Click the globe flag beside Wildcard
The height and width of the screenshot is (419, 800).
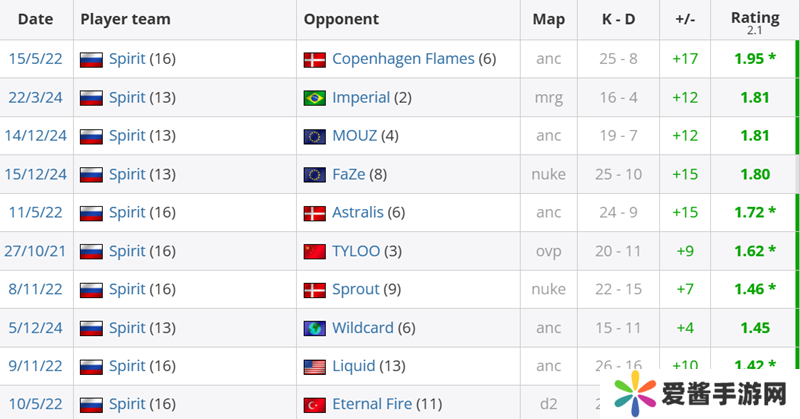(x=315, y=328)
